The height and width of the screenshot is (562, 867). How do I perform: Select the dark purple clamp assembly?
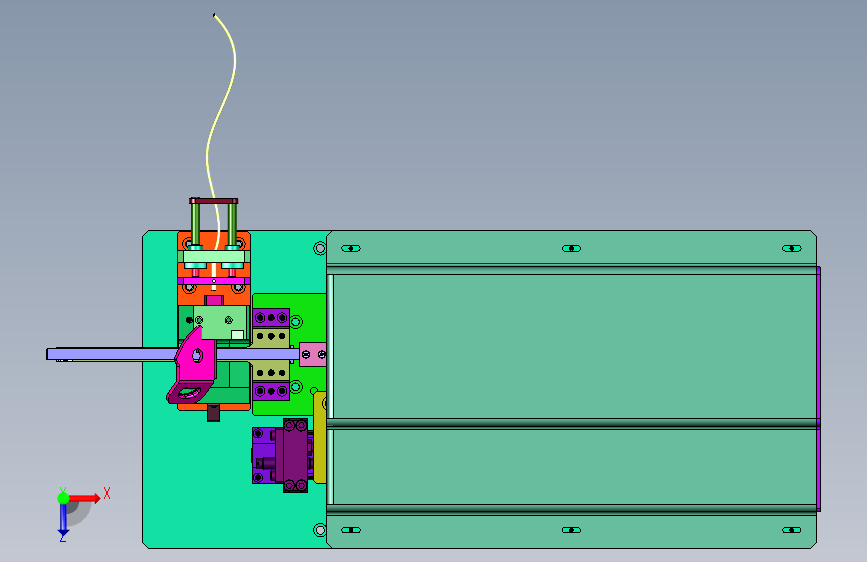point(295,456)
